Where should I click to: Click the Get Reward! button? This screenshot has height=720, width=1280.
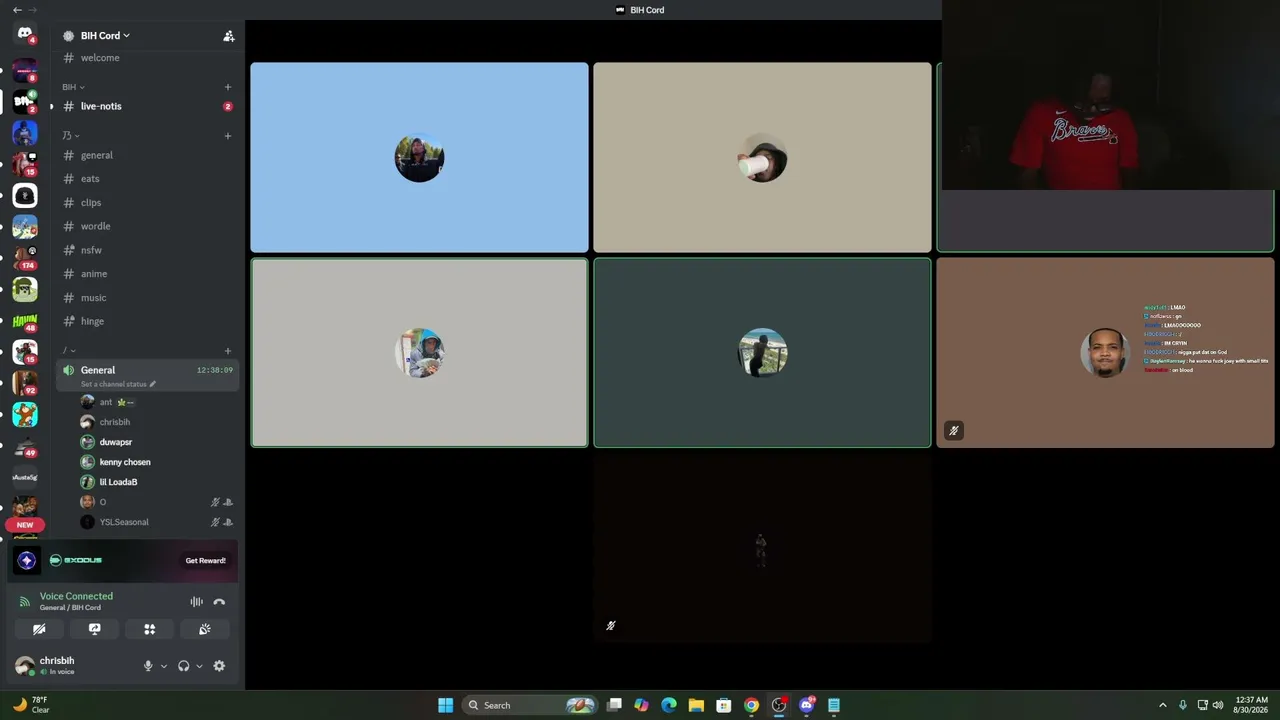(x=205, y=561)
